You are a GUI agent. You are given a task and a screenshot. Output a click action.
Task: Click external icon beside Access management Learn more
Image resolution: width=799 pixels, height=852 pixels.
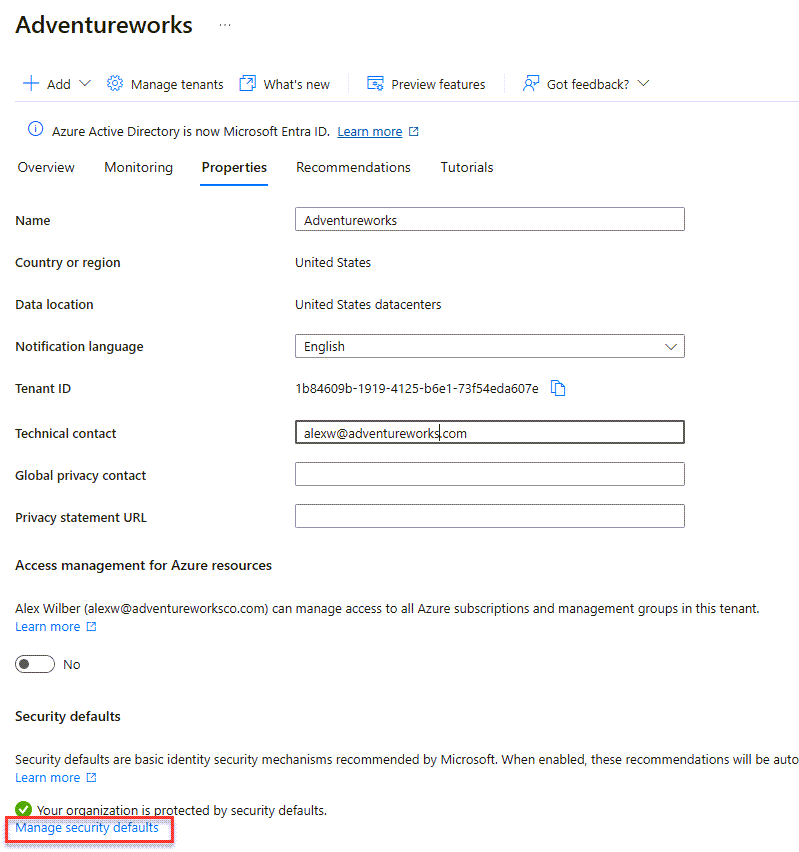(91, 627)
